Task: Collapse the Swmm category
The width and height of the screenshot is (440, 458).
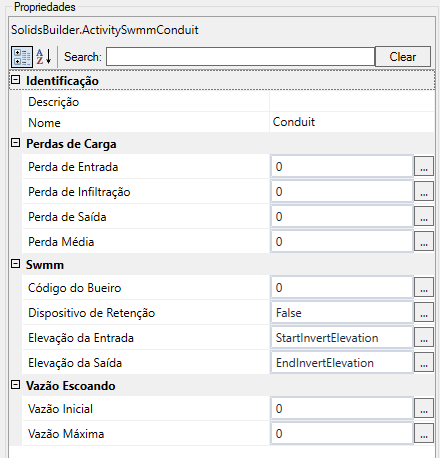Action: (x=16, y=264)
